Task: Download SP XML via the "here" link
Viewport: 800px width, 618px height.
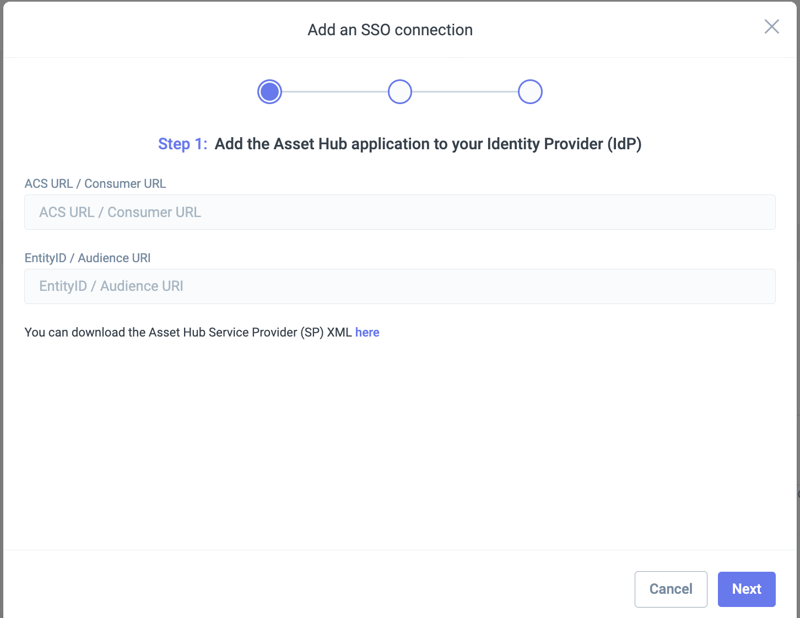Action: click(x=367, y=332)
